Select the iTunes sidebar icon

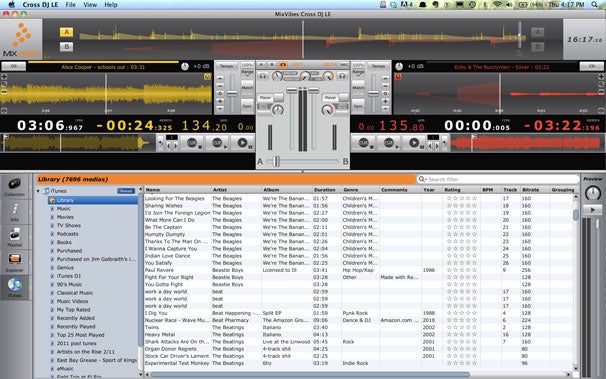click(15, 288)
